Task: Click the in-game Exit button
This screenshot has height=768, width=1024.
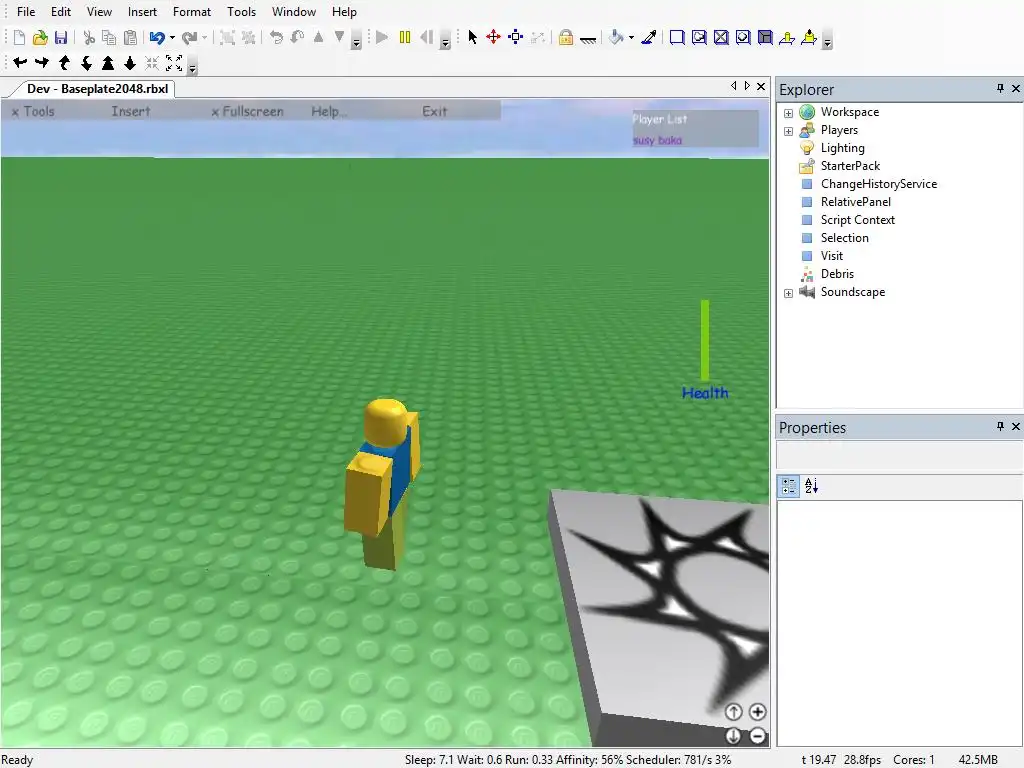Action: click(434, 112)
